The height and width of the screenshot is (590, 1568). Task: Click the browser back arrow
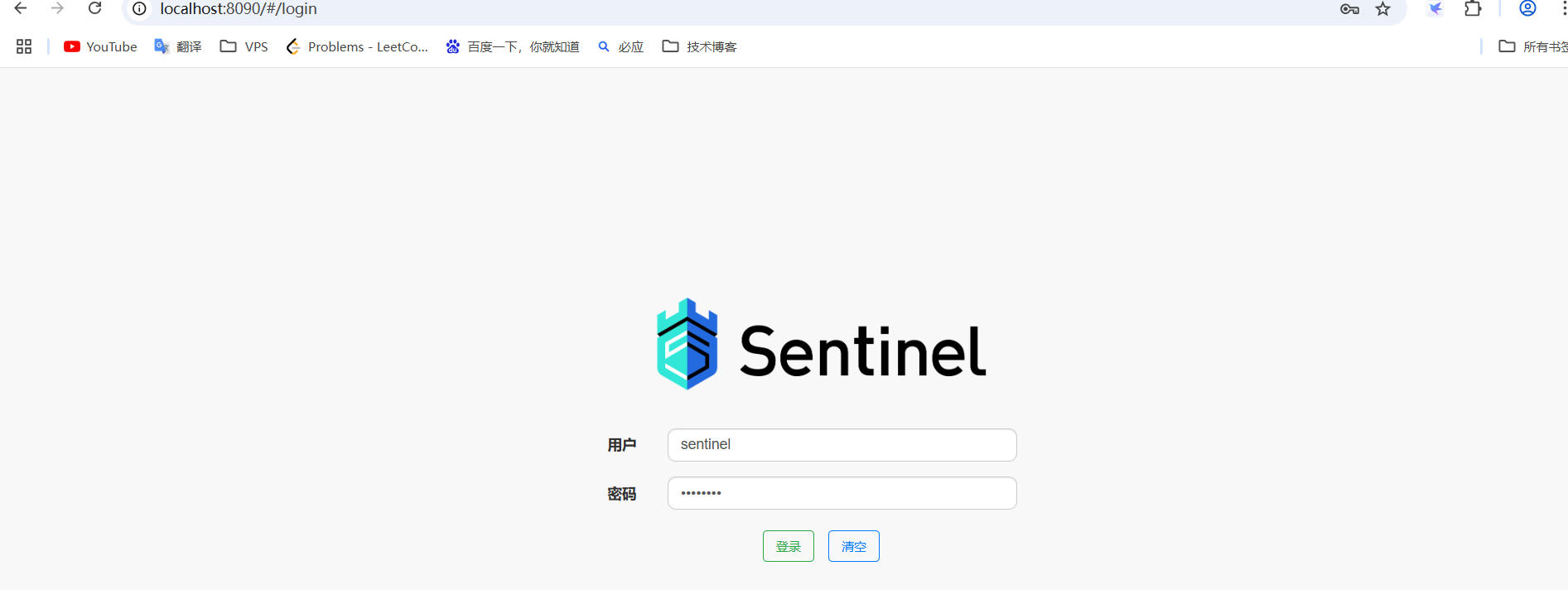coord(21,8)
